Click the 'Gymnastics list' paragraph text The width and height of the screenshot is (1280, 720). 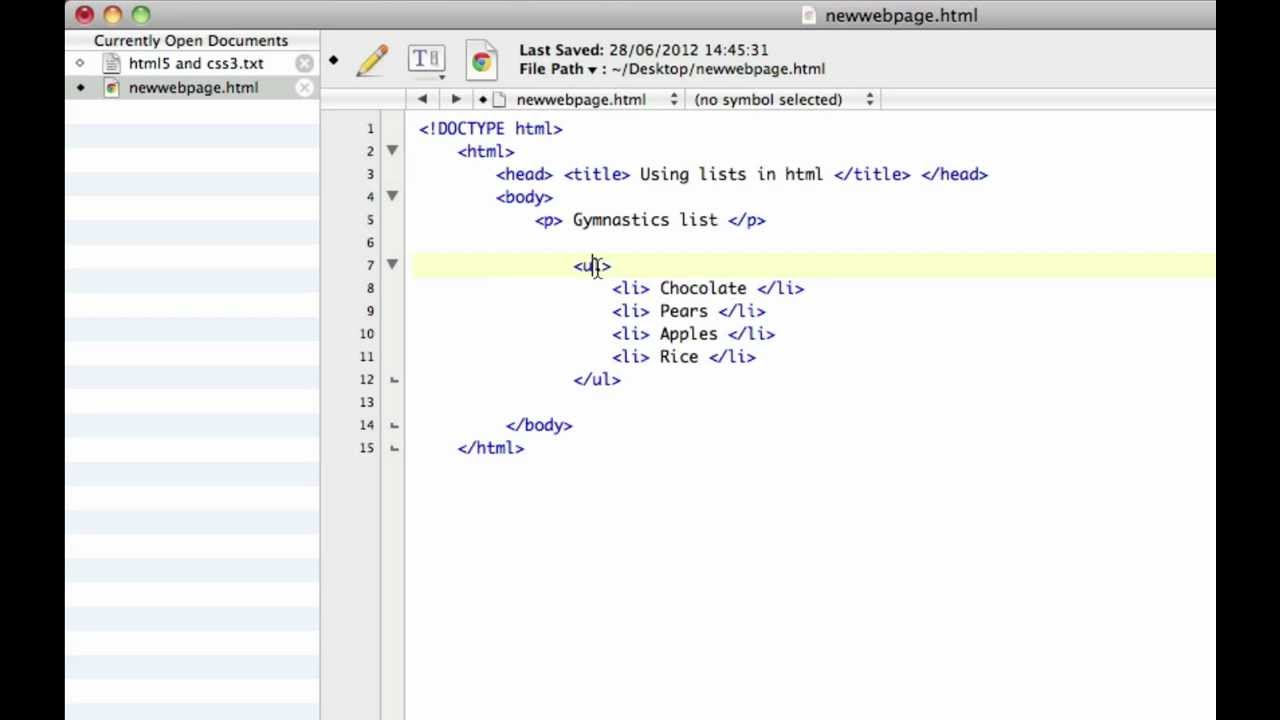pyautogui.click(x=645, y=220)
